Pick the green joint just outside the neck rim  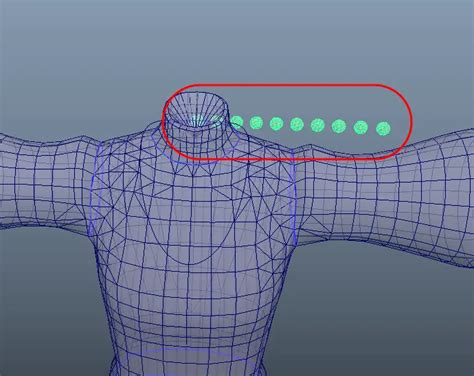click(x=237, y=122)
